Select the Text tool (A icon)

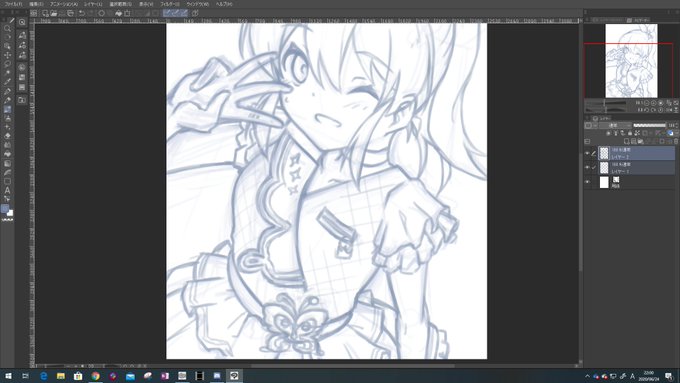pyautogui.click(x=7, y=190)
